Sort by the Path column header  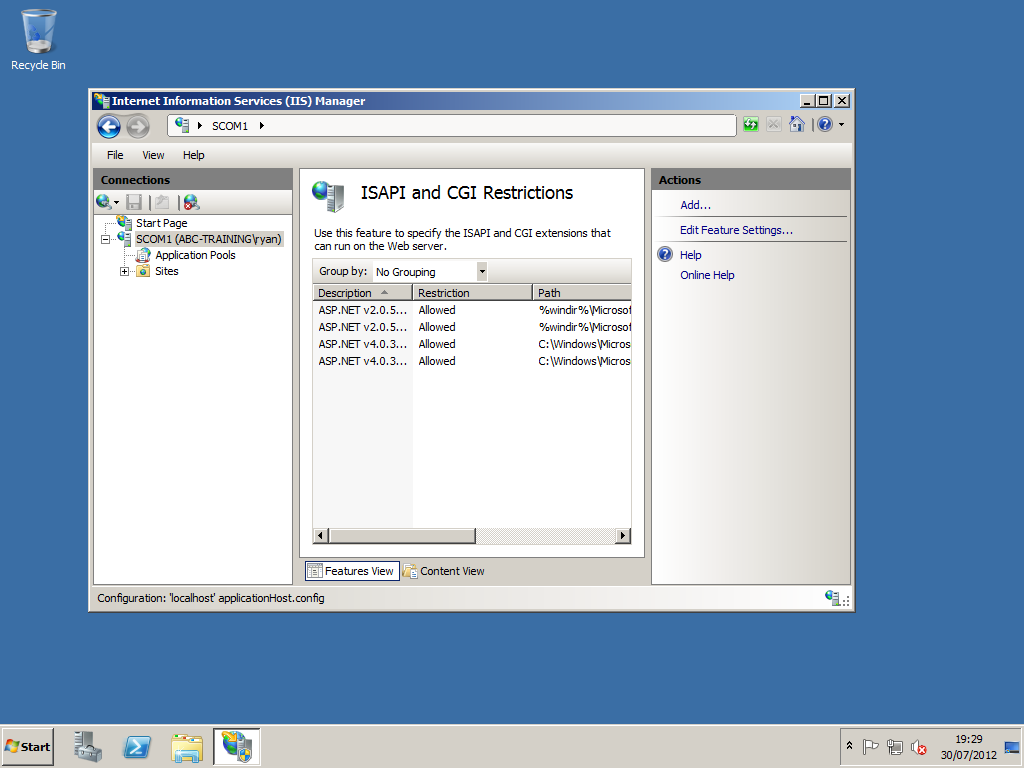(x=582, y=293)
